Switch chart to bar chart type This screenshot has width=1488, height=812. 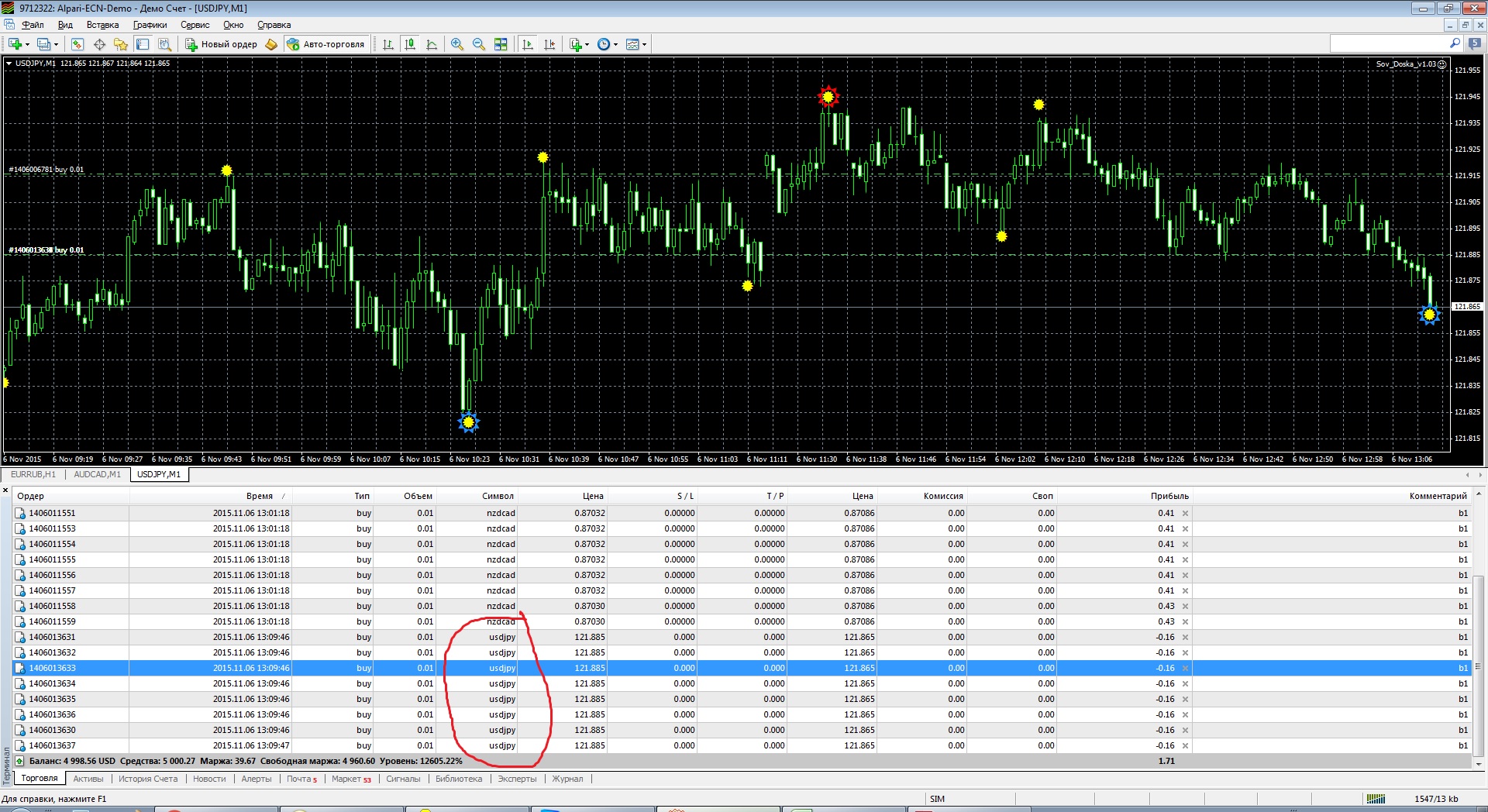tap(388, 44)
